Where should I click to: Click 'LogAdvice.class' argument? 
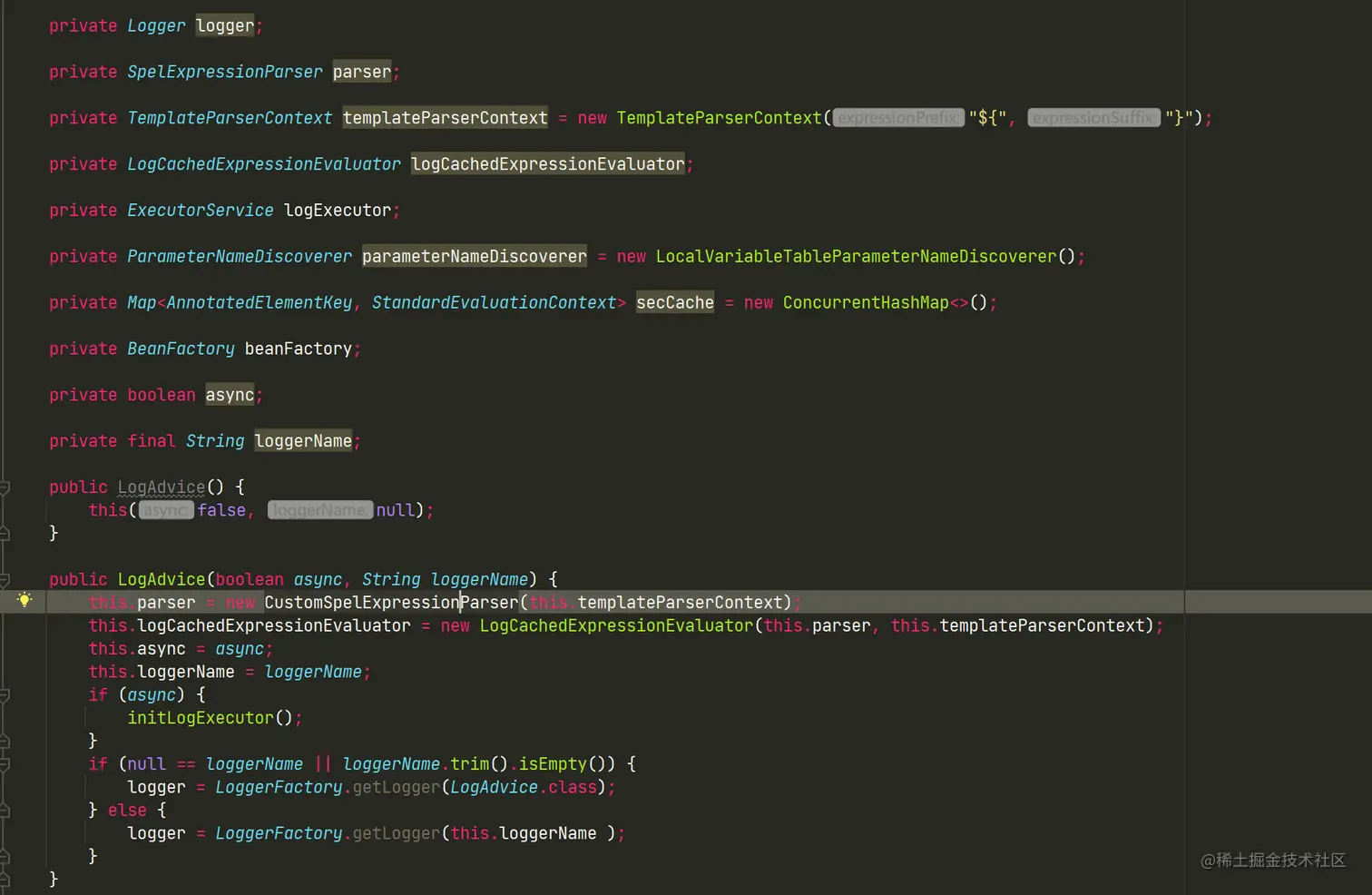click(x=524, y=788)
